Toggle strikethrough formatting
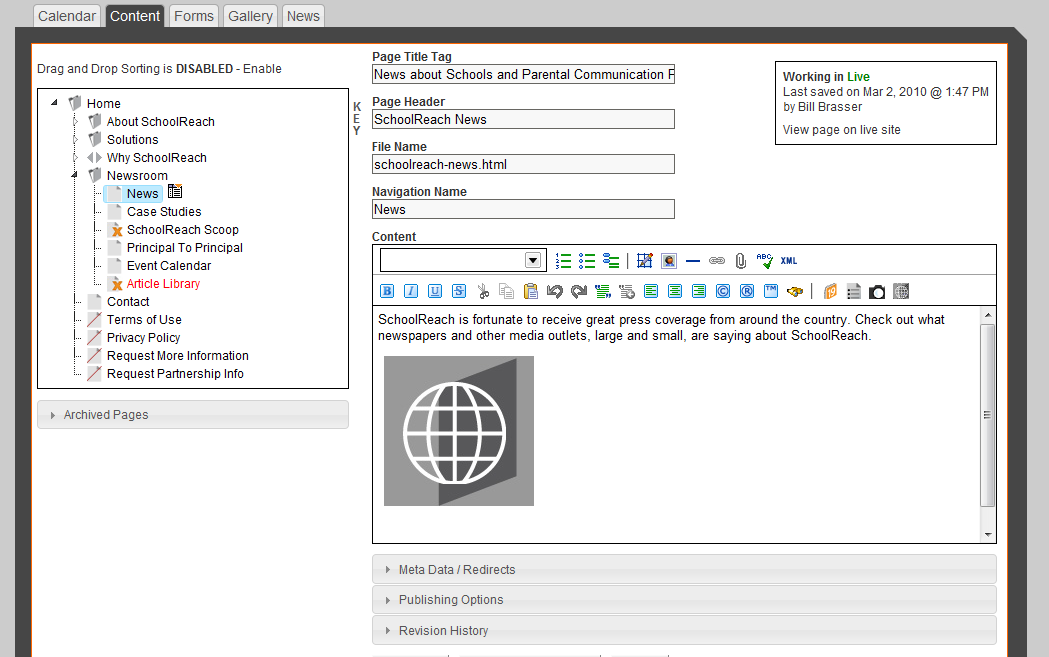Image resolution: width=1049 pixels, height=657 pixels. tap(459, 291)
